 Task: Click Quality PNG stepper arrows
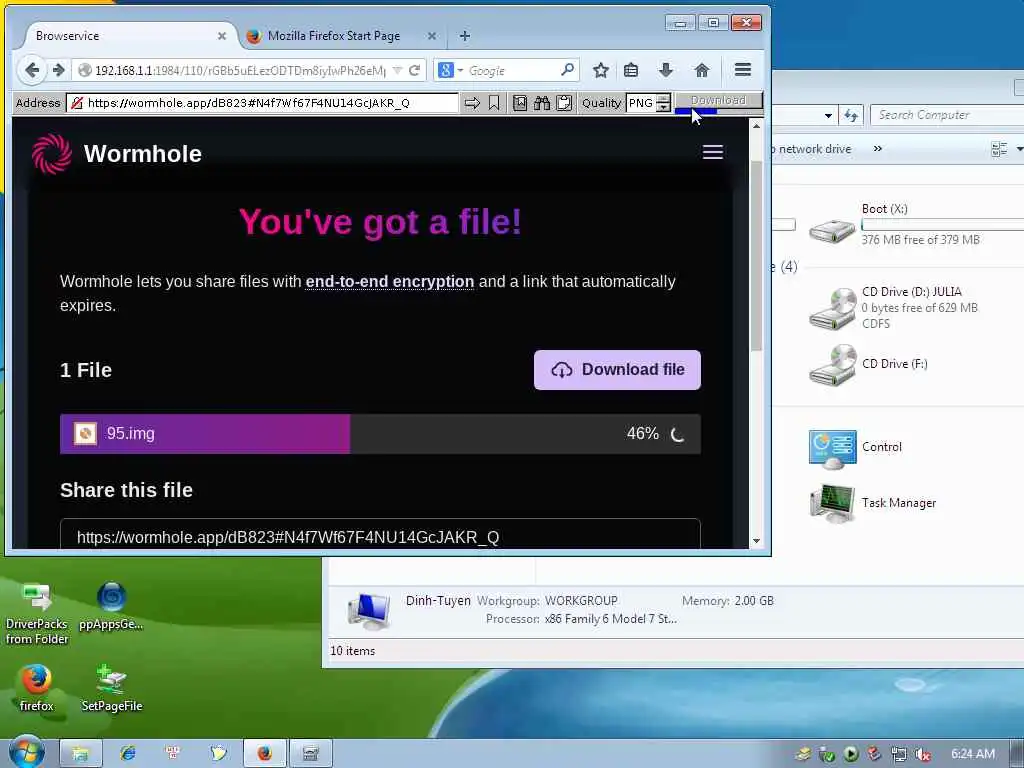[663, 103]
